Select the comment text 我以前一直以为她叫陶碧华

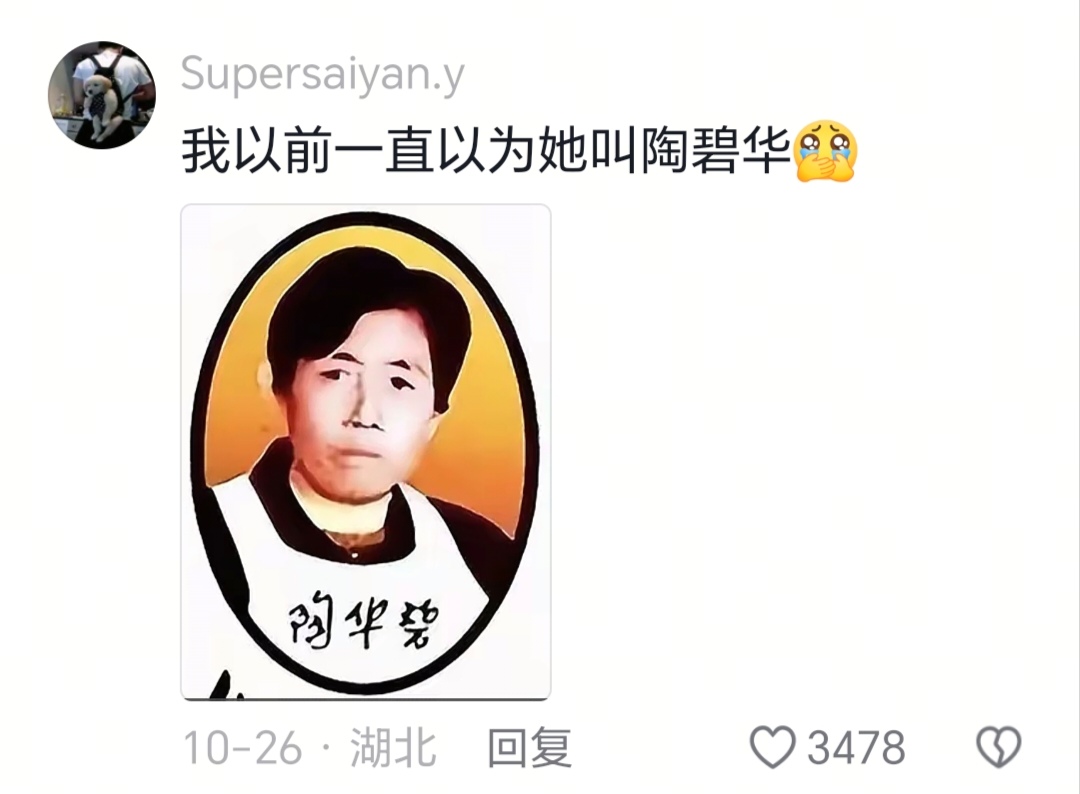click(x=486, y=152)
